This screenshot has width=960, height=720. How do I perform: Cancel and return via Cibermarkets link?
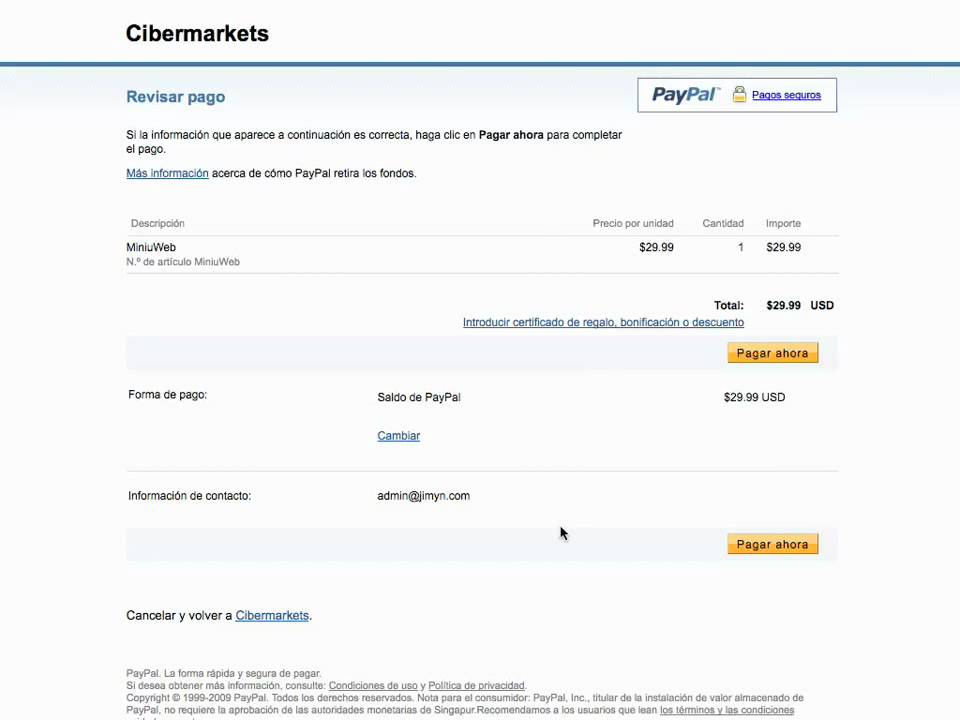[272, 616]
